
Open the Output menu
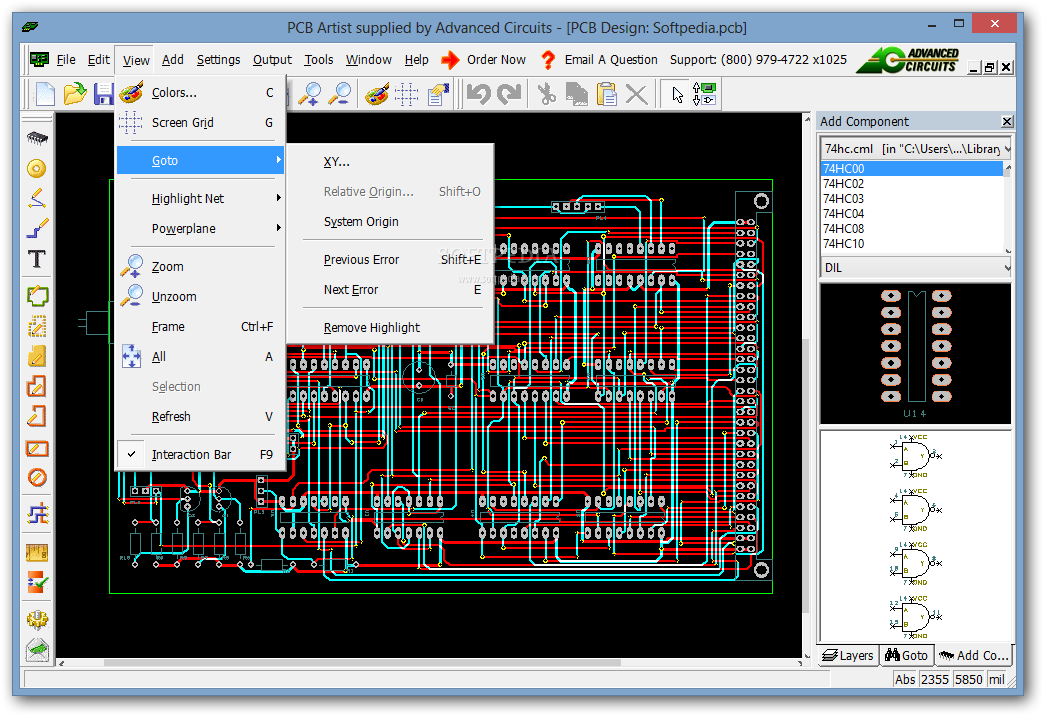pyautogui.click(x=272, y=60)
